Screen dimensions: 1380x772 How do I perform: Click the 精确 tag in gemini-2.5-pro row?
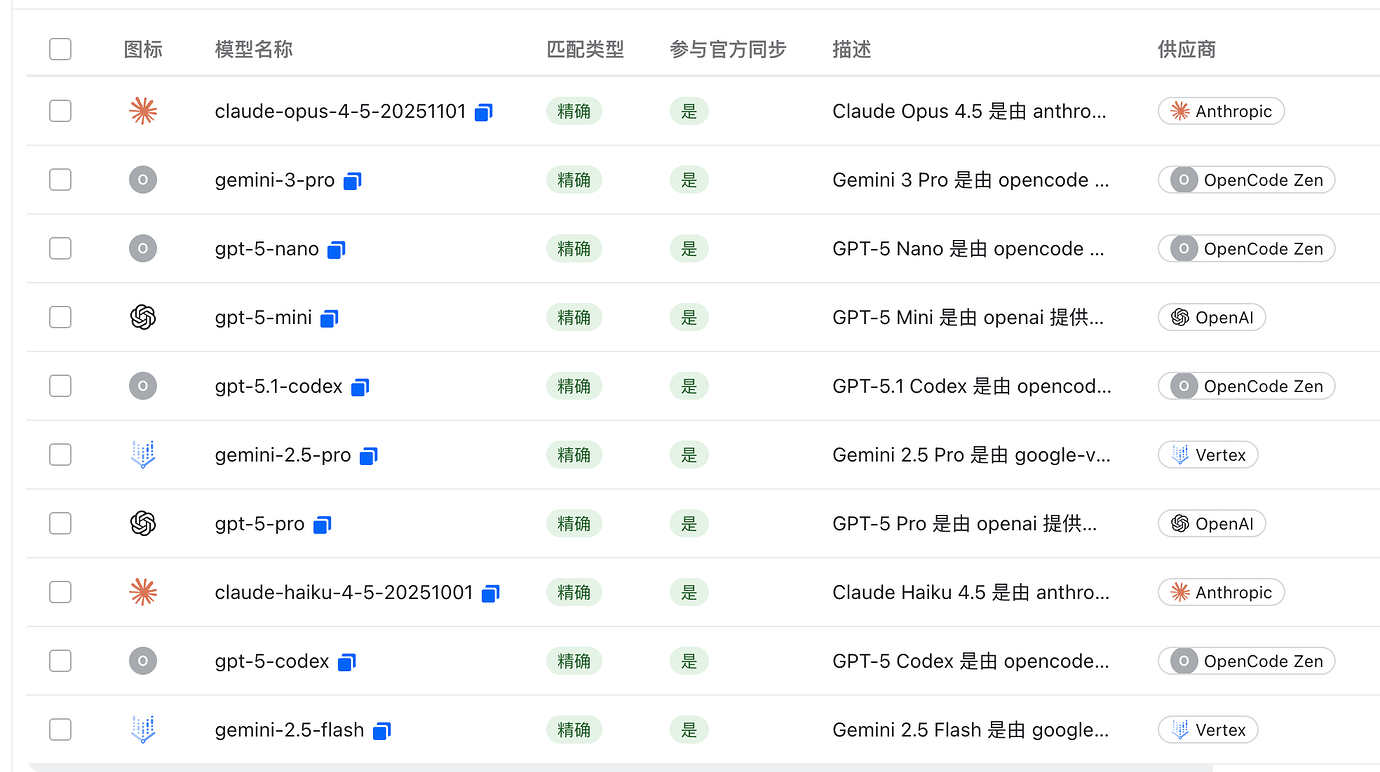574,455
